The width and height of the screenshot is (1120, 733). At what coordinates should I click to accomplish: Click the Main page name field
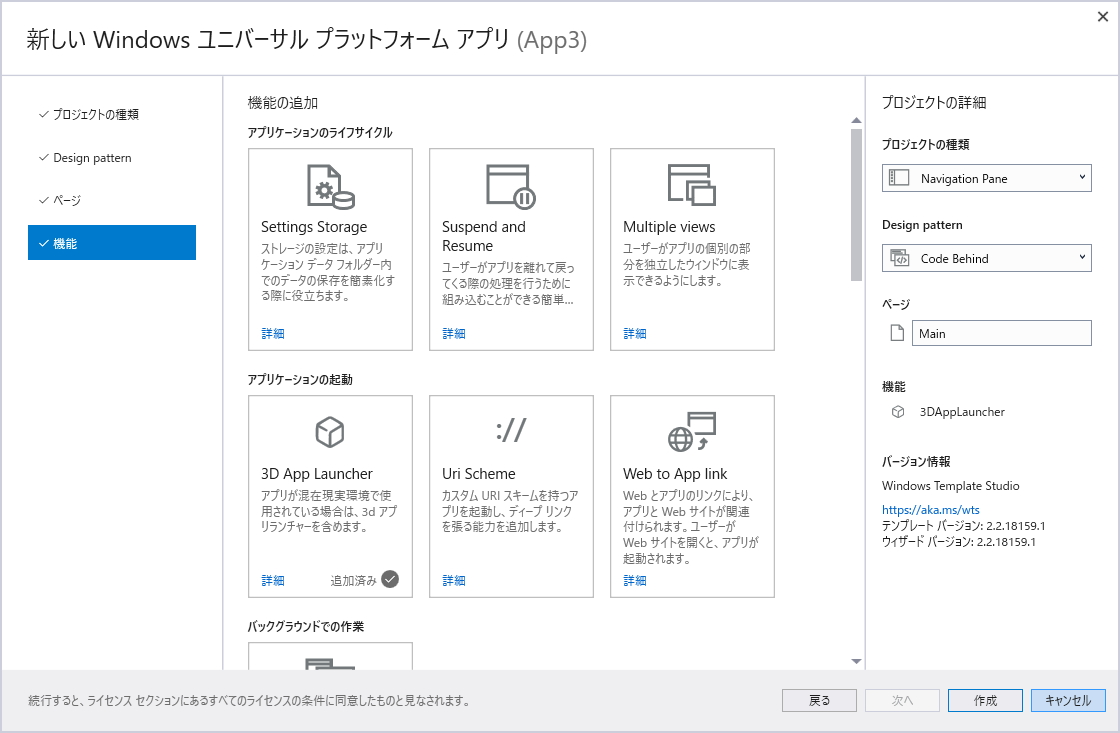1001,332
